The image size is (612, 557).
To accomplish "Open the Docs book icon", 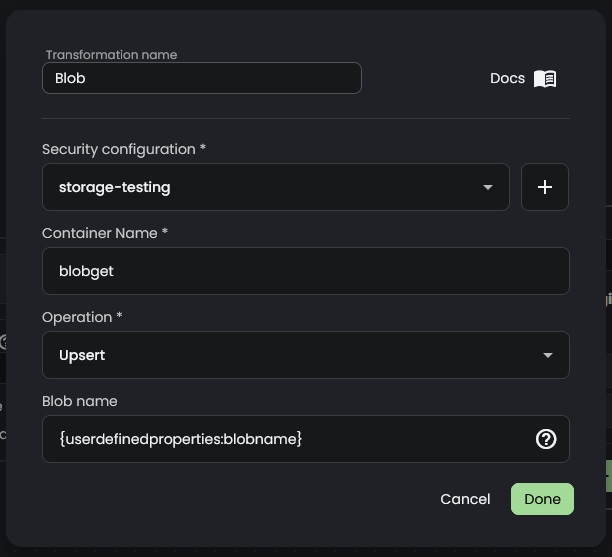I will [545, 79].
